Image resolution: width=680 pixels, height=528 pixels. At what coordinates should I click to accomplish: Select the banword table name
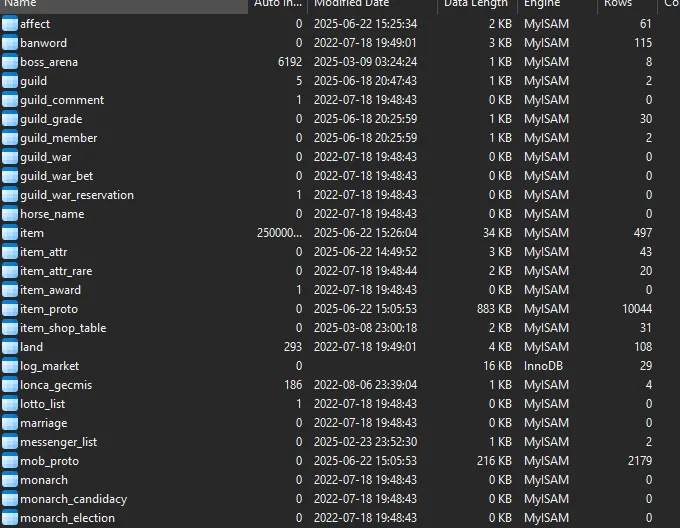click(43, 43)
